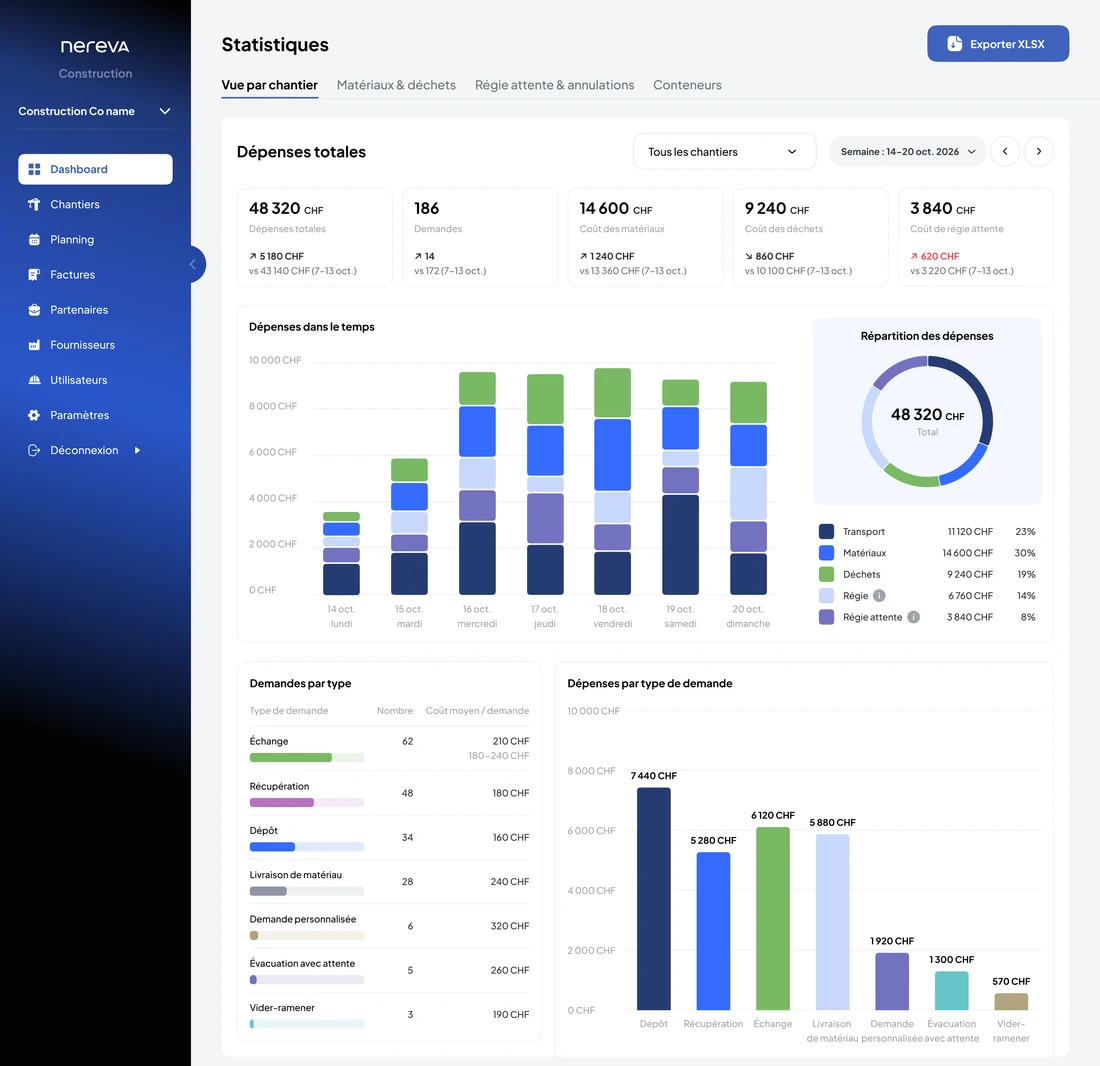Viewport: 1100px width, 1066px height.
Task: Click the Matériaux blue legend swatch
Action: point(826,553)
